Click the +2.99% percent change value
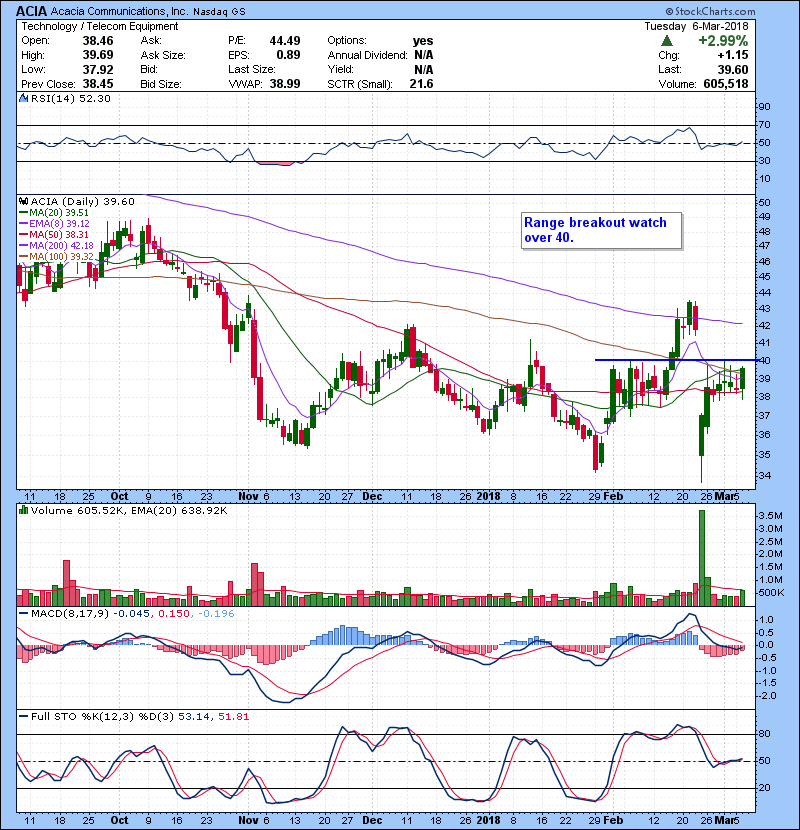This screenshot has height=830, width=800. [723, 41]
